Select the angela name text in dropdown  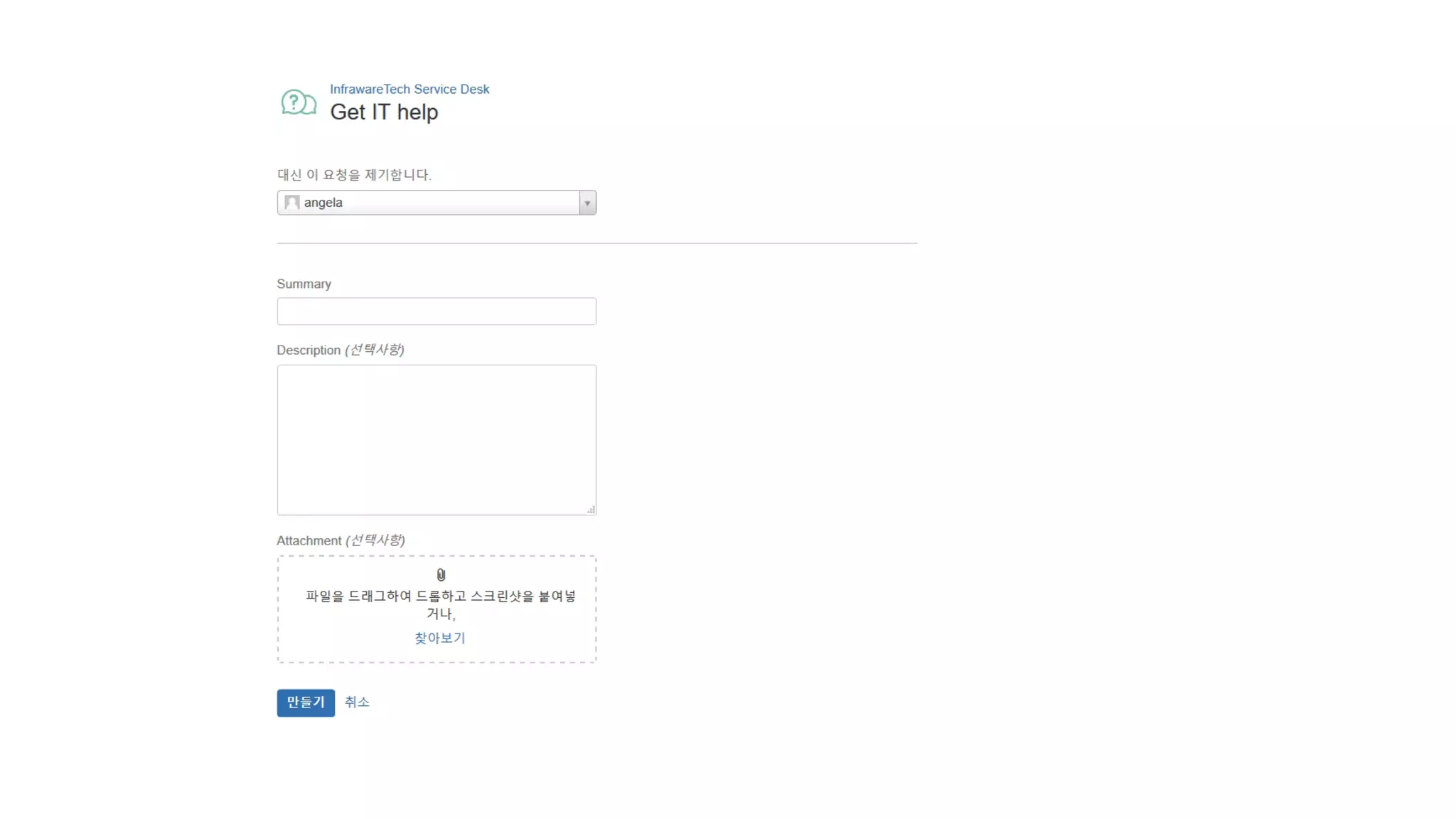pos(323,203)
